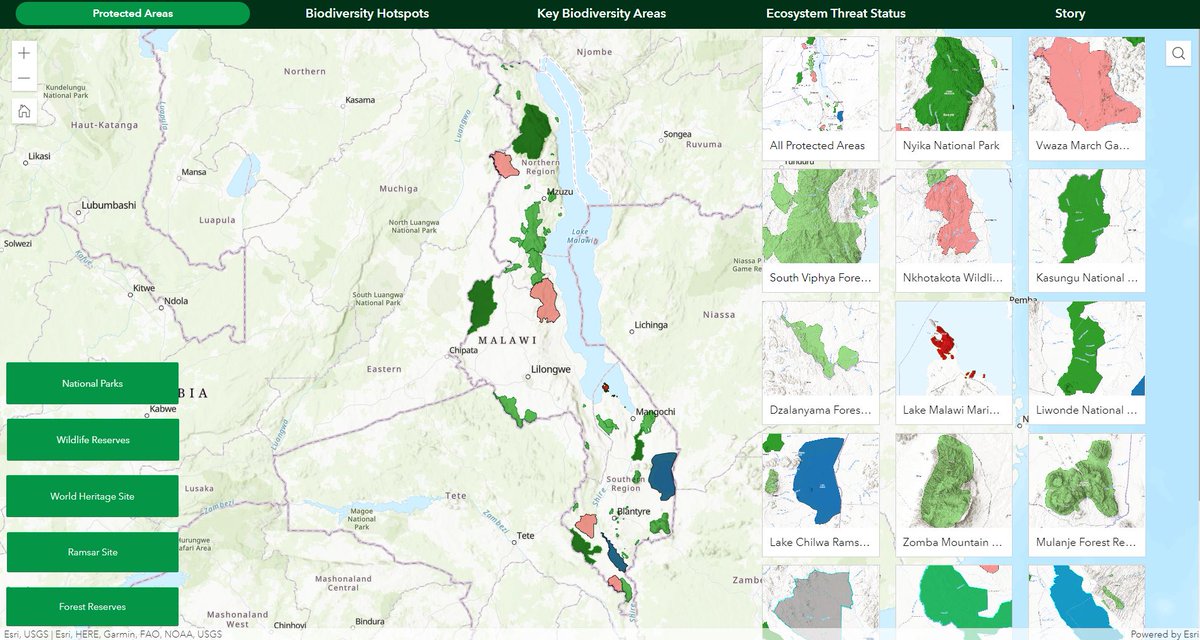Filter map by National Parks

[92, 383]
